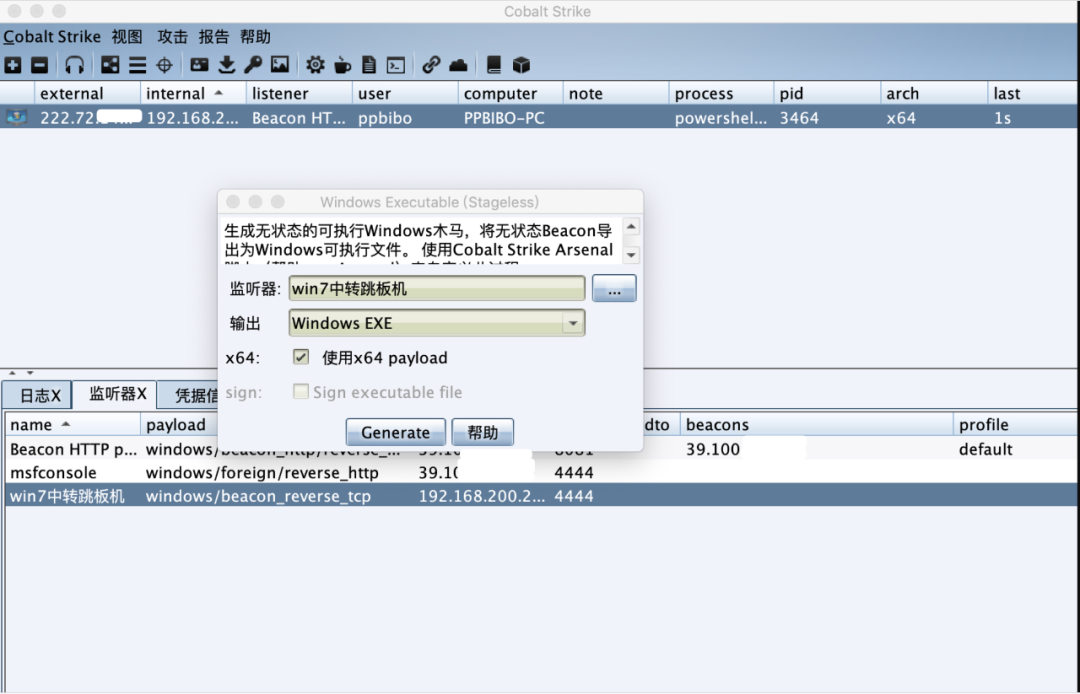Click the connect to team server plus icon
Viewport: 1080px width, 694px height.
pyautogui.click(x=12, y=65)
